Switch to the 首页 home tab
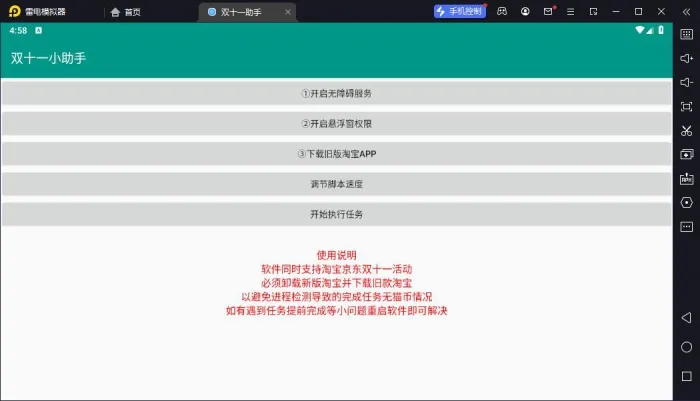 coord(125,12)
